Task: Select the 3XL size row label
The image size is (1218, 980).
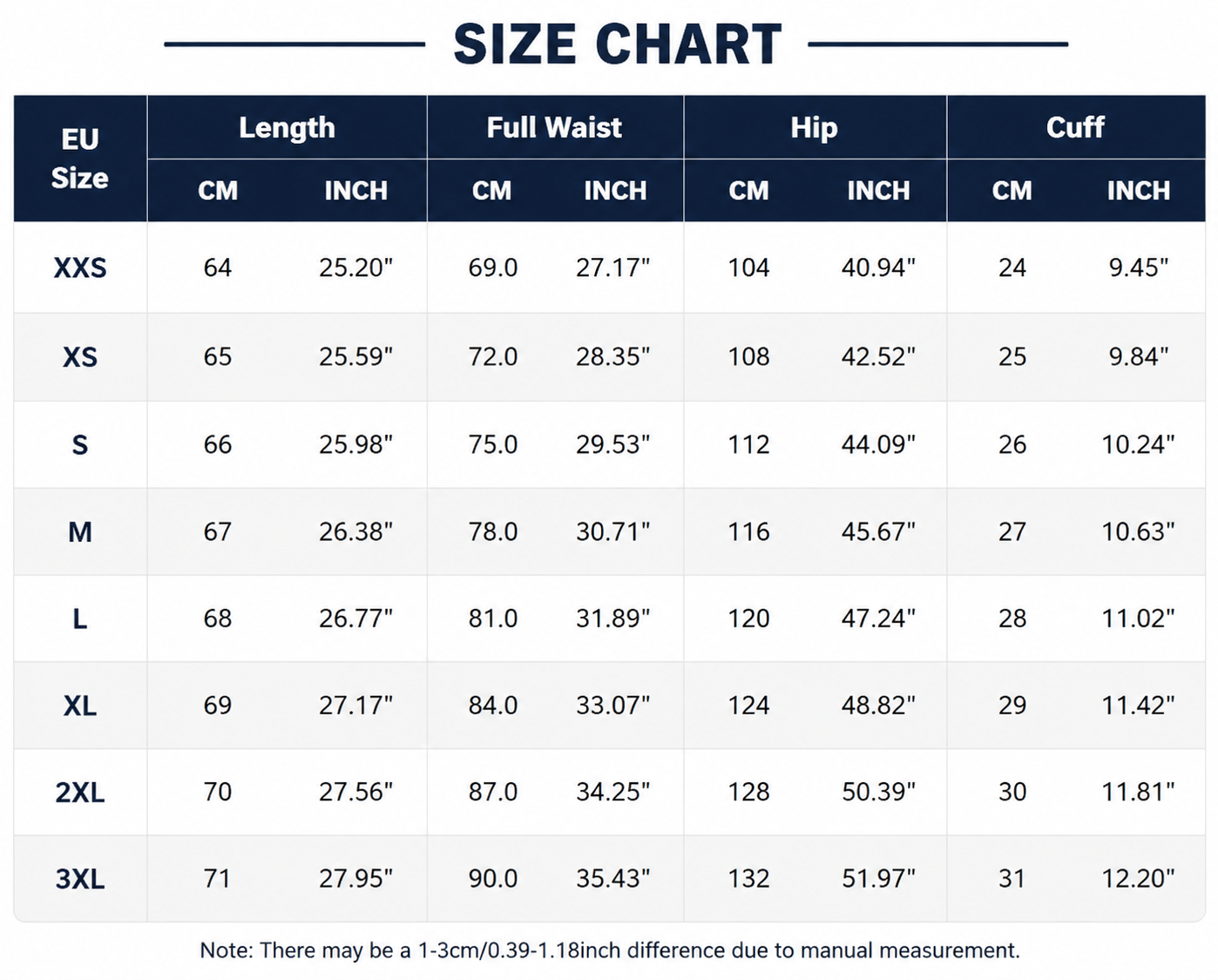Action: point(80,879)
